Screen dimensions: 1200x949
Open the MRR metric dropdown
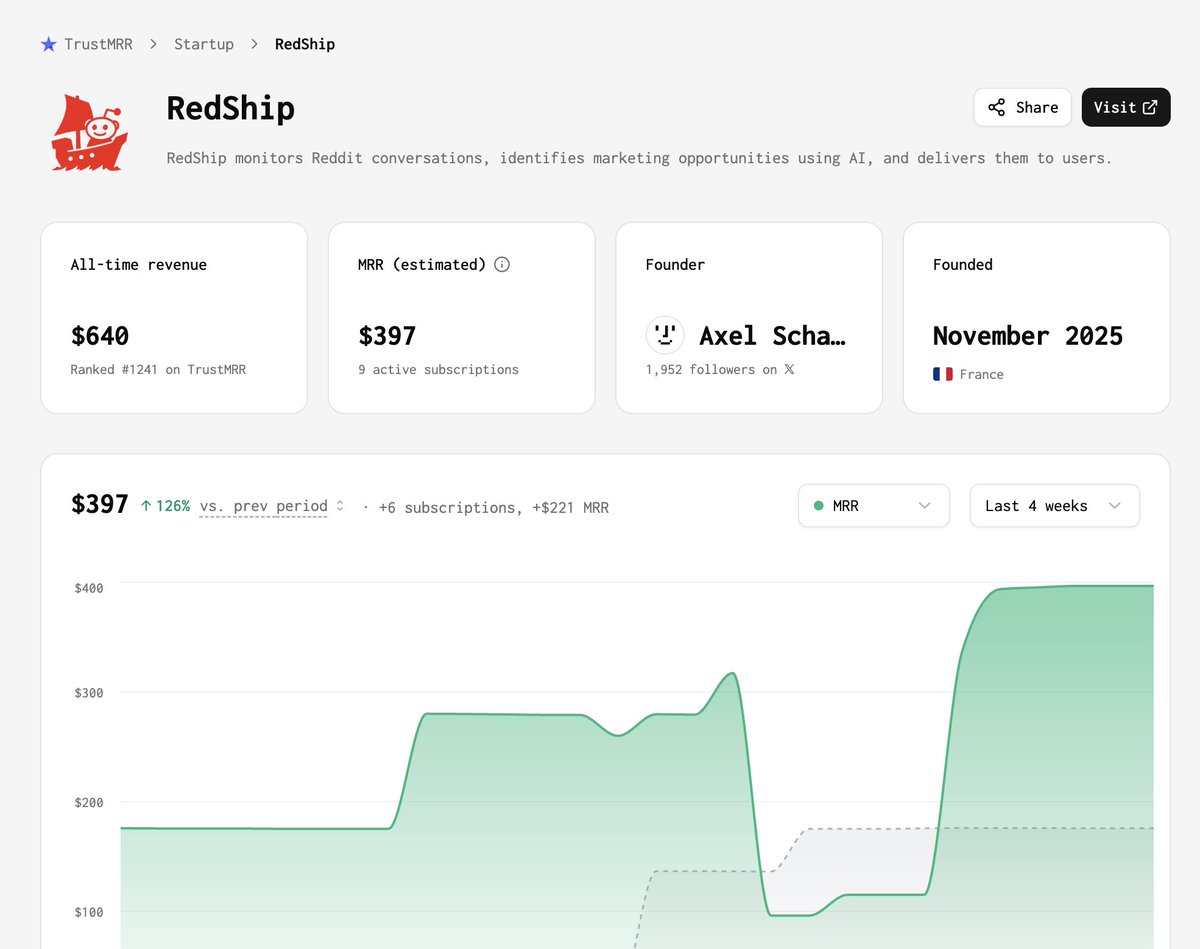[x=874, y=506]
